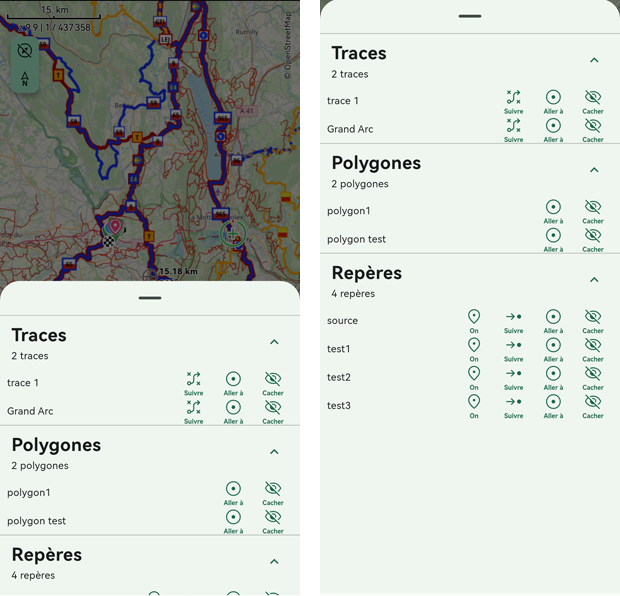Follow trace 1 in the left panel
Viewport: 620px width, 596px height.
tap(193, 383)
